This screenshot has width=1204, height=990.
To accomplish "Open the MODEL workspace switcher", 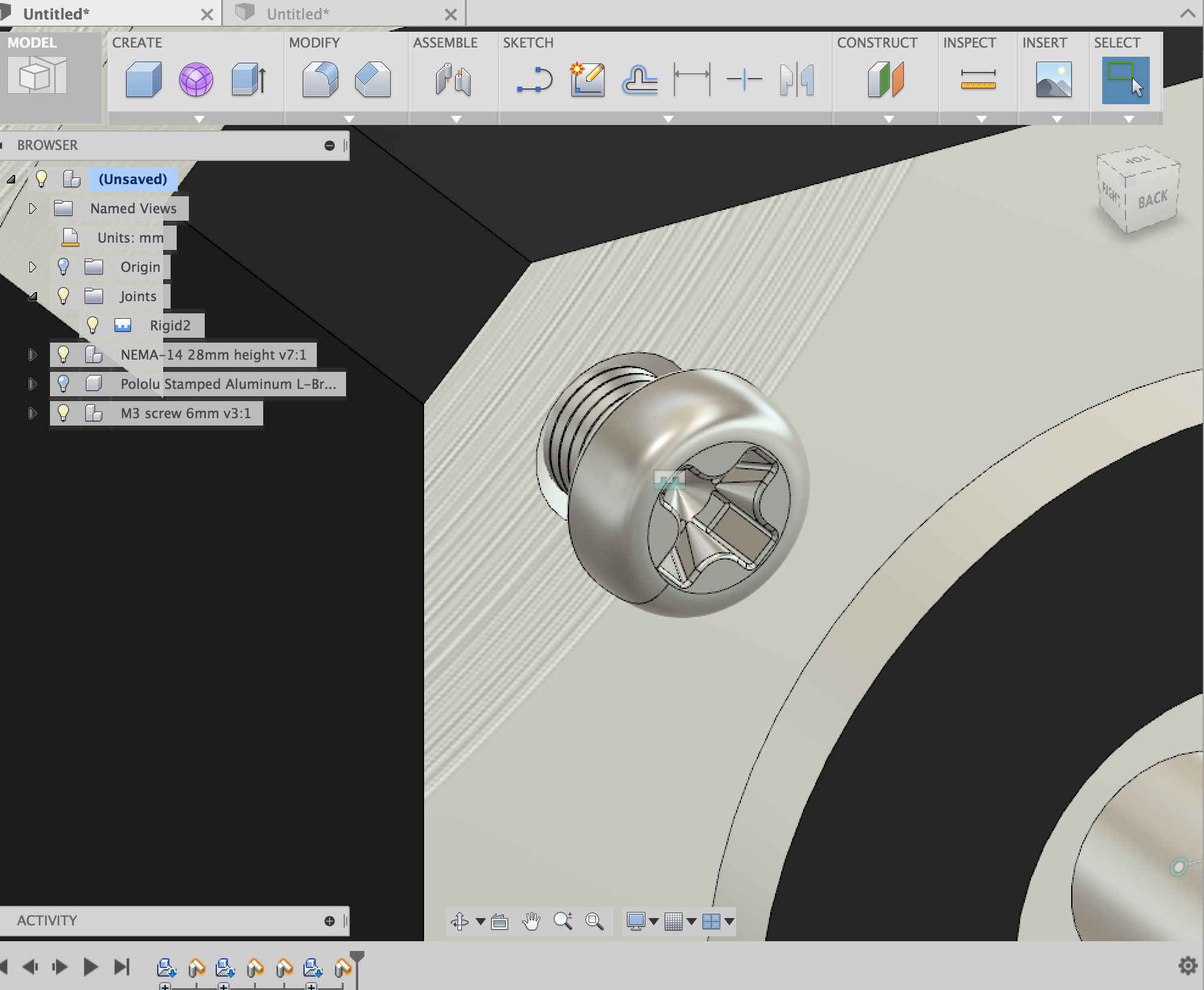I will coord(37,73).
